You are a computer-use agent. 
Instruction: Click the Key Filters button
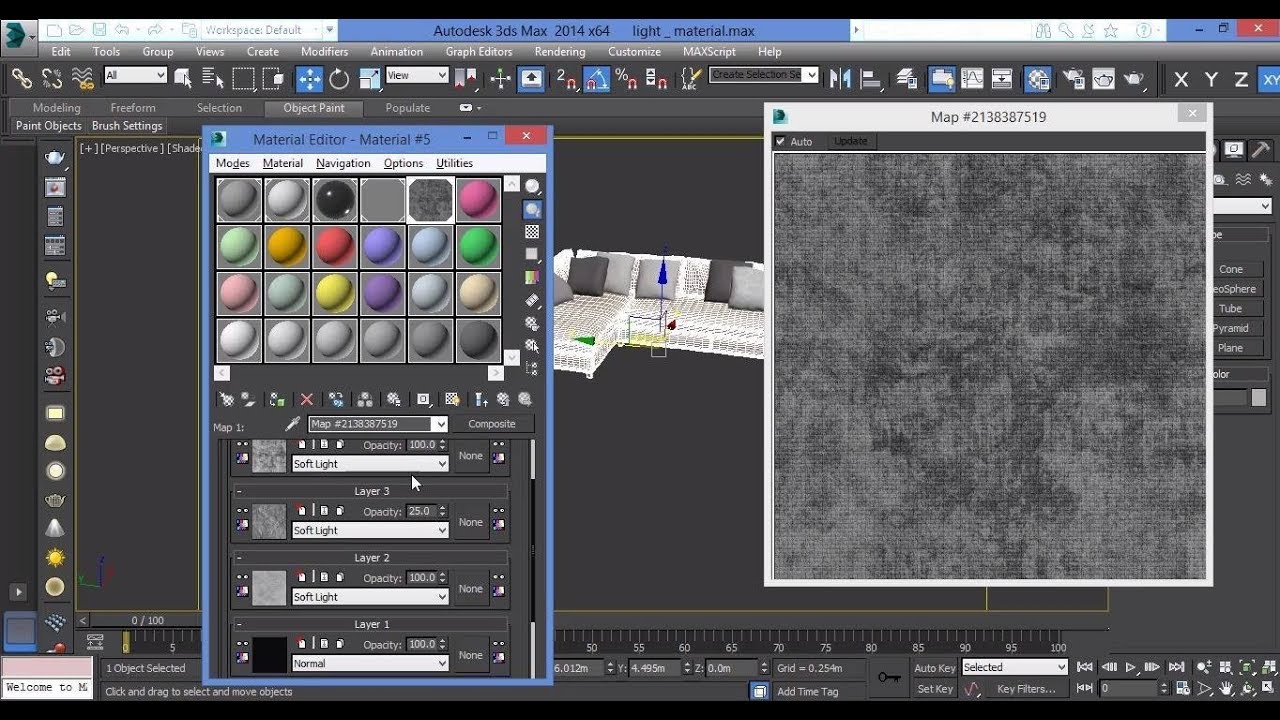1026,689
